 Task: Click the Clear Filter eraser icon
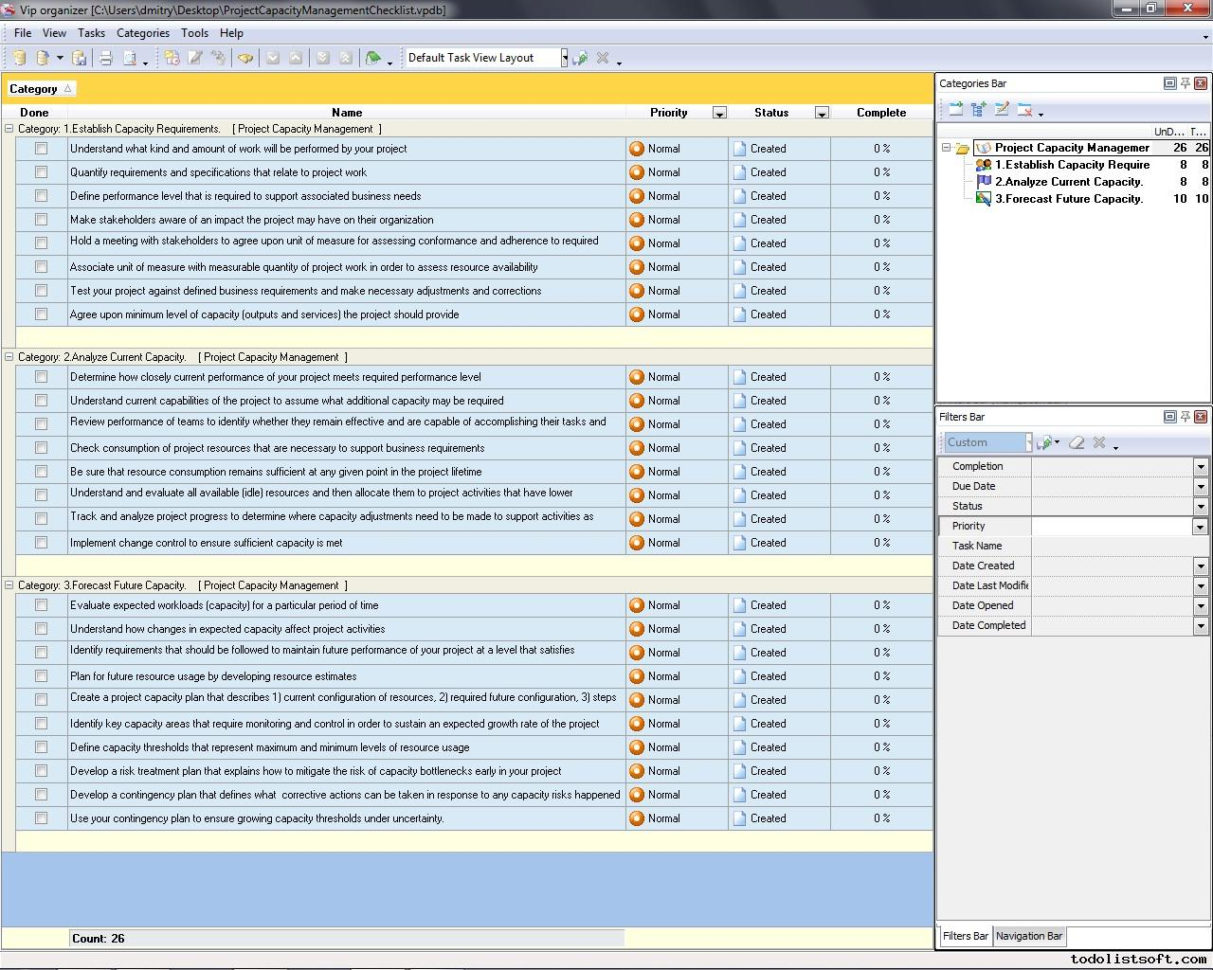pos(1077,443)
